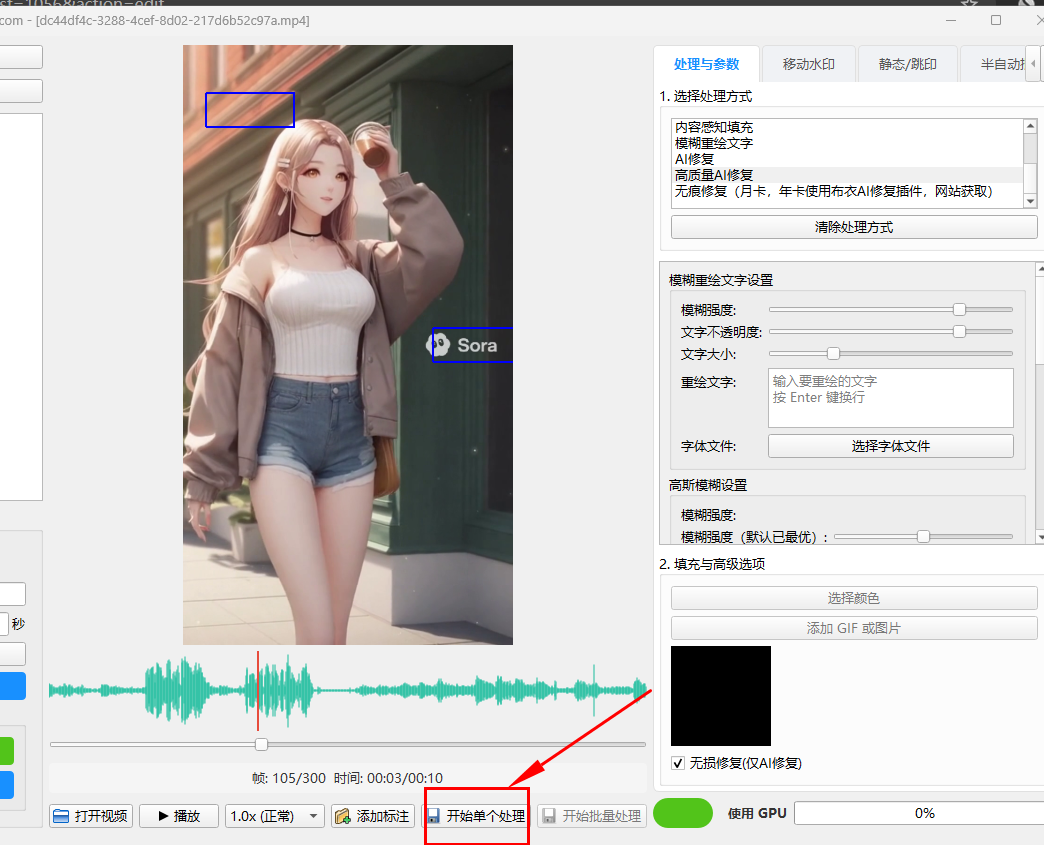
Task: Click the video timeline slider handle
Action: tap(261, 744)
